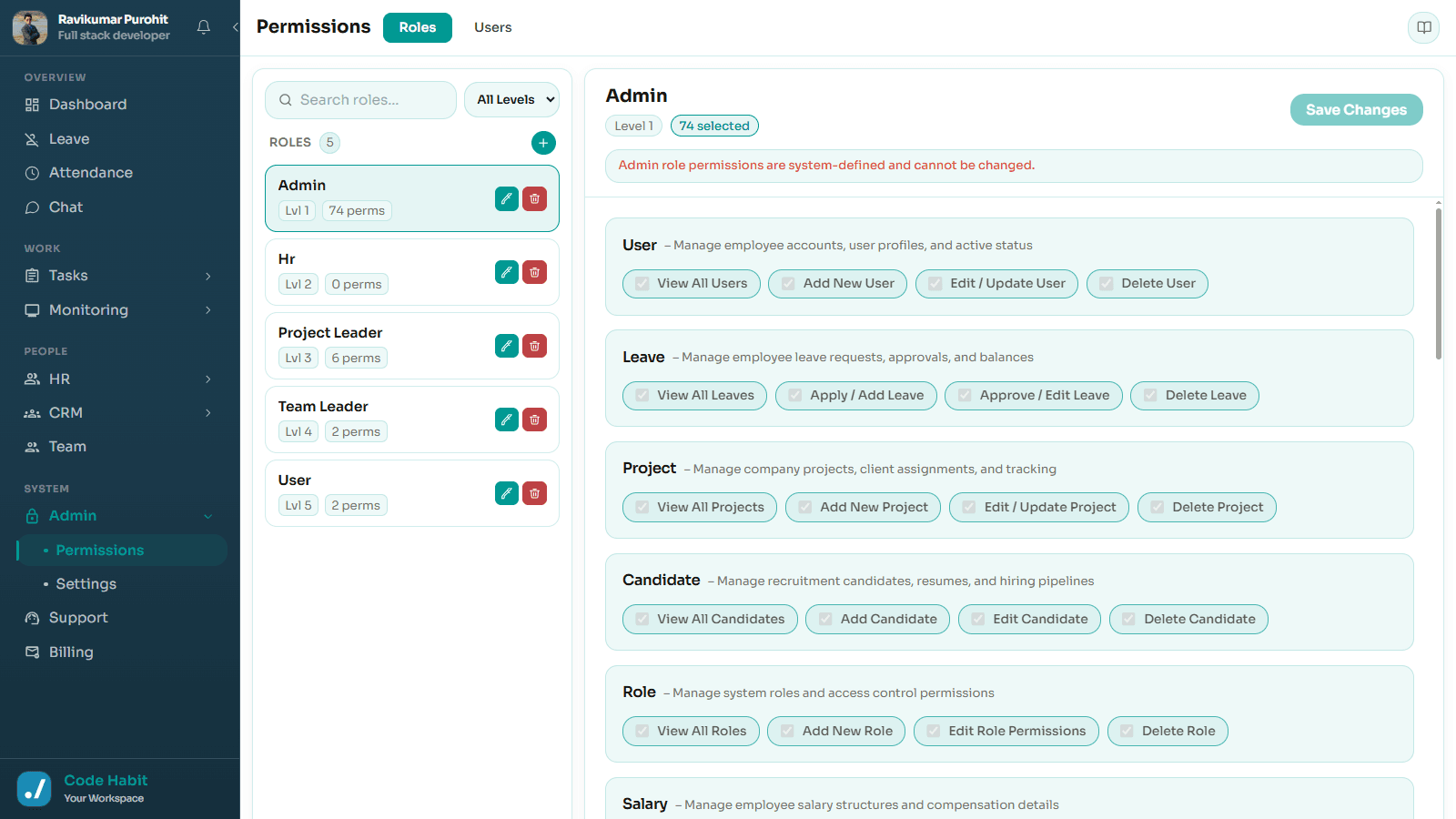Open Dashboard from the sidebar
Viewport: 1456px width, 819px height.
(x=120, y=105)
